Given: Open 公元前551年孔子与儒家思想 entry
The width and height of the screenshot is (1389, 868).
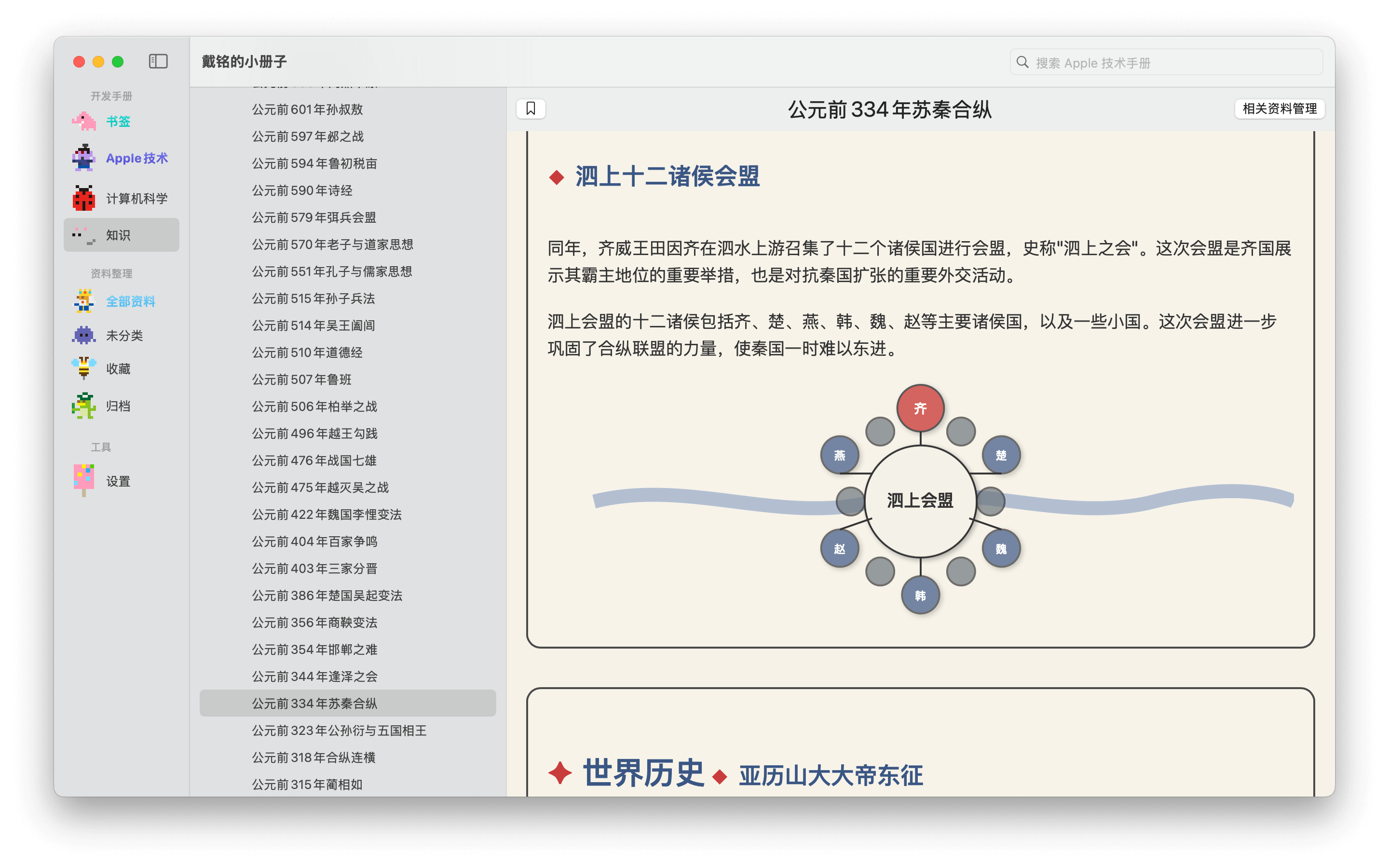Looking at the screenshot, I should coord(347,271).
